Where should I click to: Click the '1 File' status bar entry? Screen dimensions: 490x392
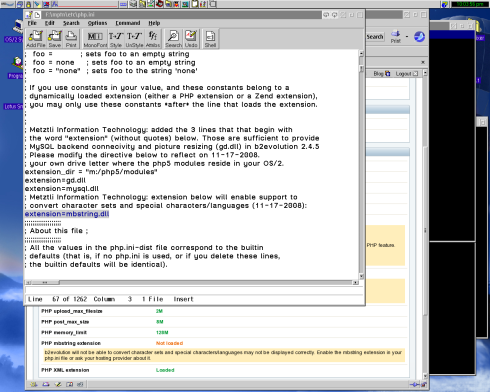point(153,299)
